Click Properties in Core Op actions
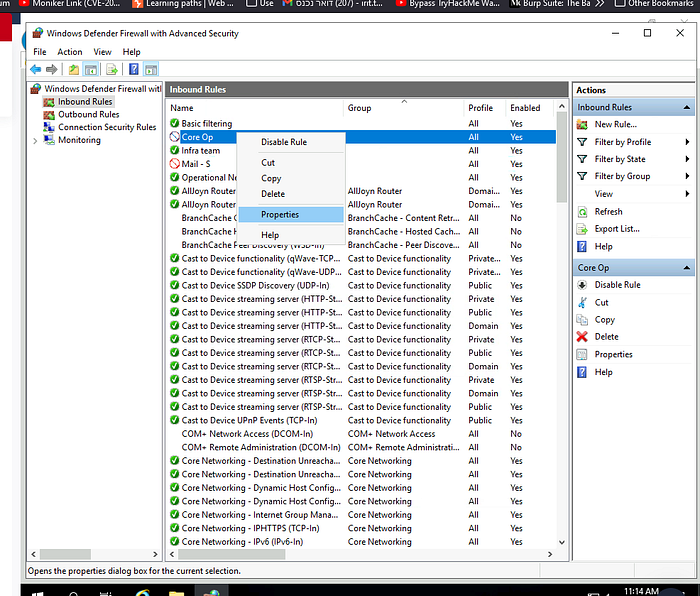The width and height of the screenshot is (700, 596). [613, 354]
